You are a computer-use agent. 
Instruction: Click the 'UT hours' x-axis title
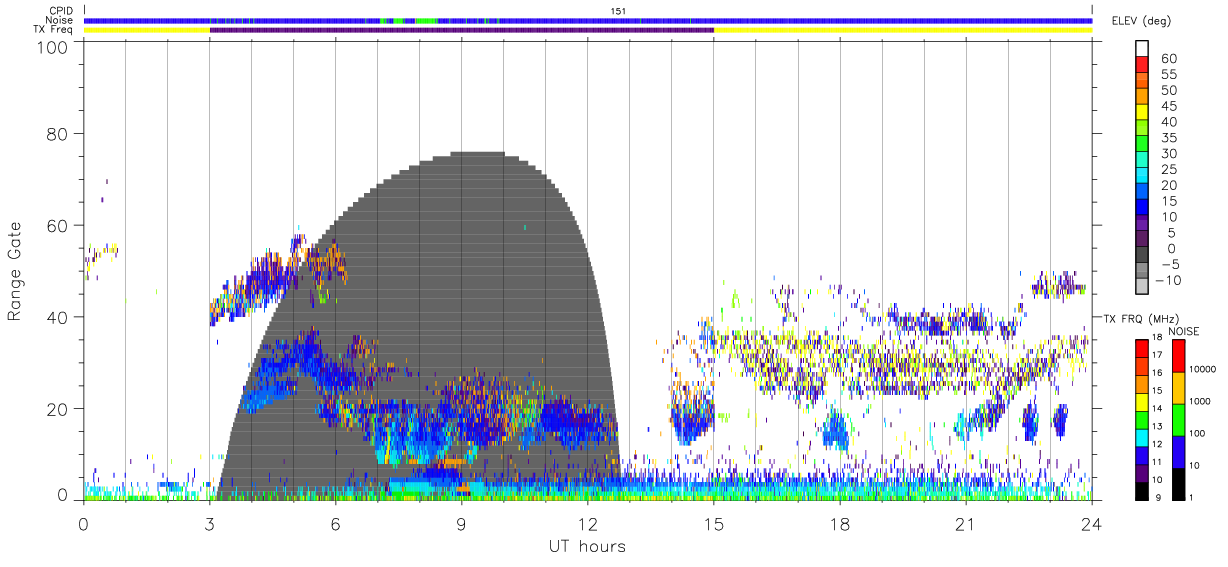tap(587, 547)
